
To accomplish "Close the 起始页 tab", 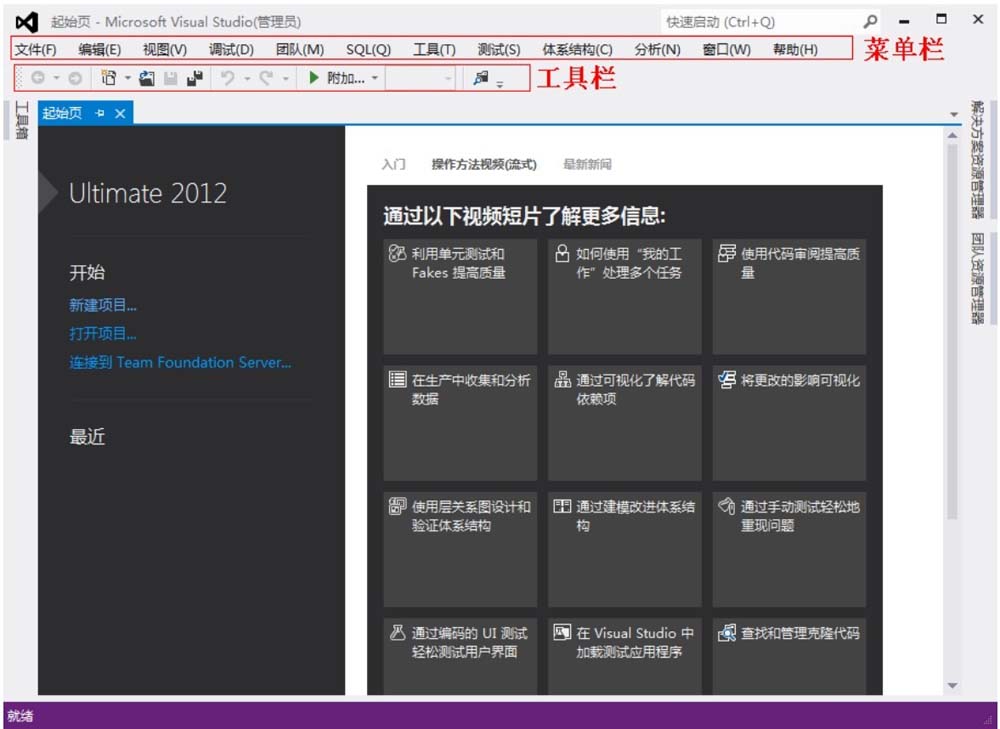I will click(x=120, y=114).
